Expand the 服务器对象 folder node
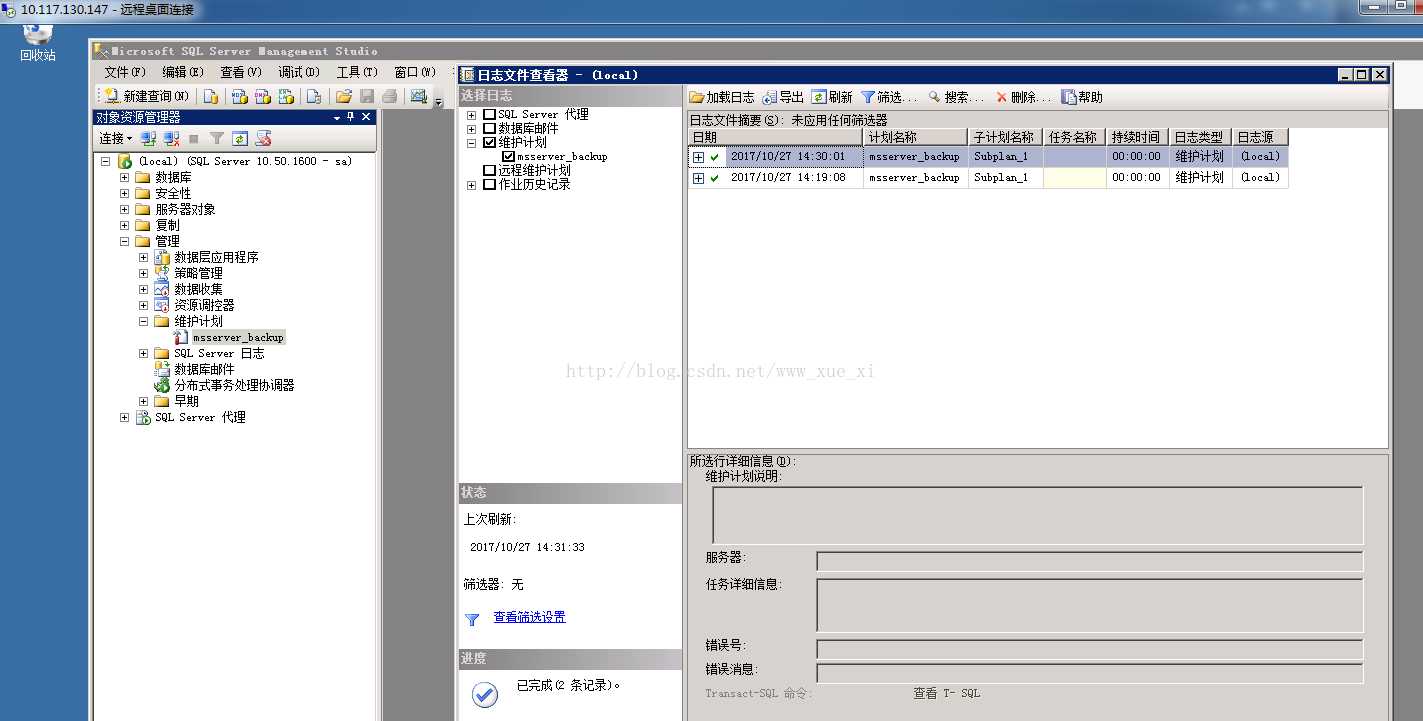This screenshot has height=721, width=1423. click(125, 209)
